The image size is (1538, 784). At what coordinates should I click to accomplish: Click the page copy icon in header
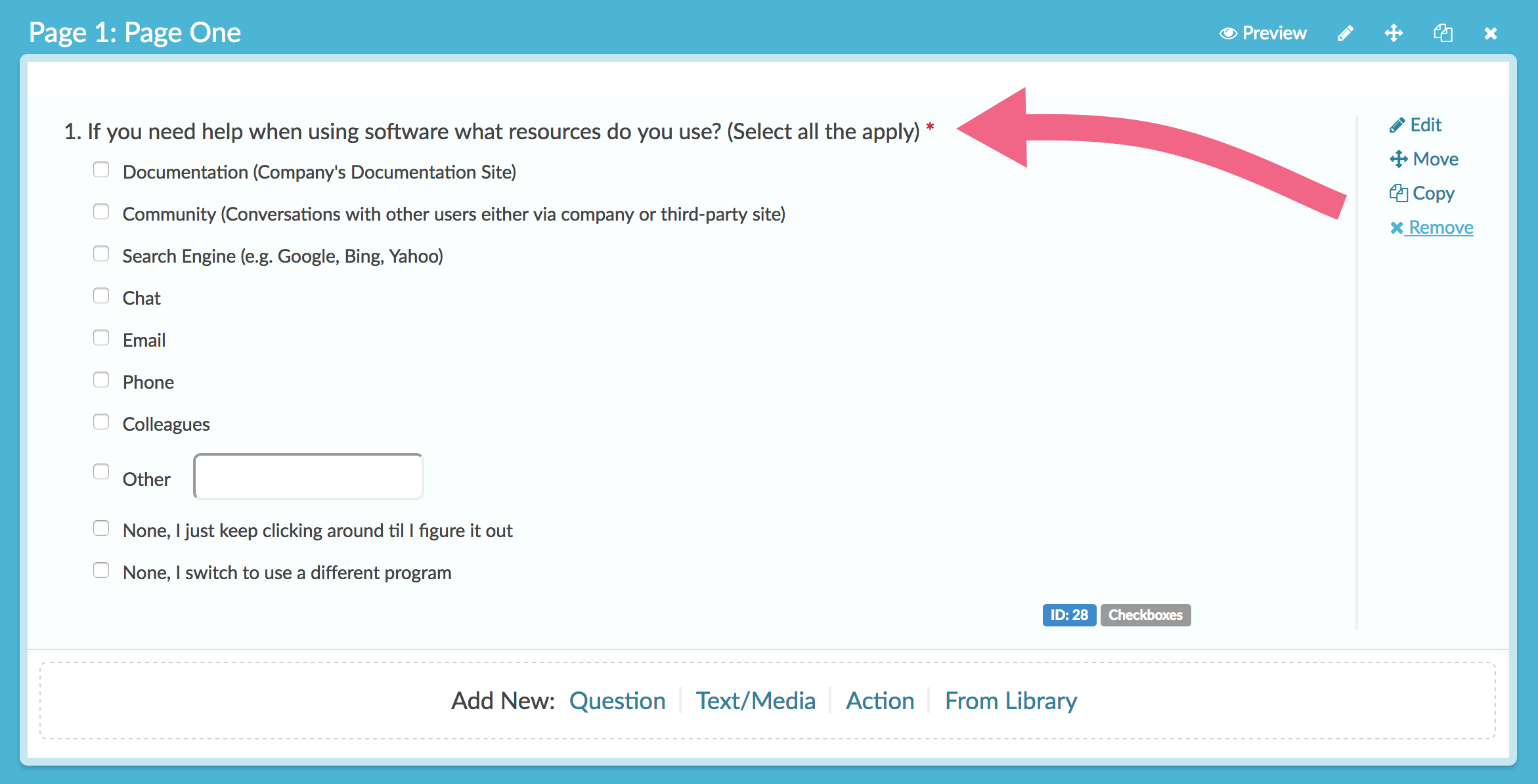[x=1443, y=33]
